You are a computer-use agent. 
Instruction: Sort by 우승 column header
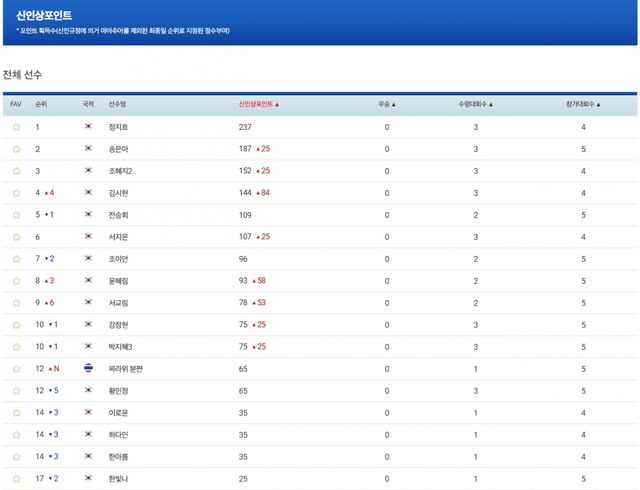386,104
